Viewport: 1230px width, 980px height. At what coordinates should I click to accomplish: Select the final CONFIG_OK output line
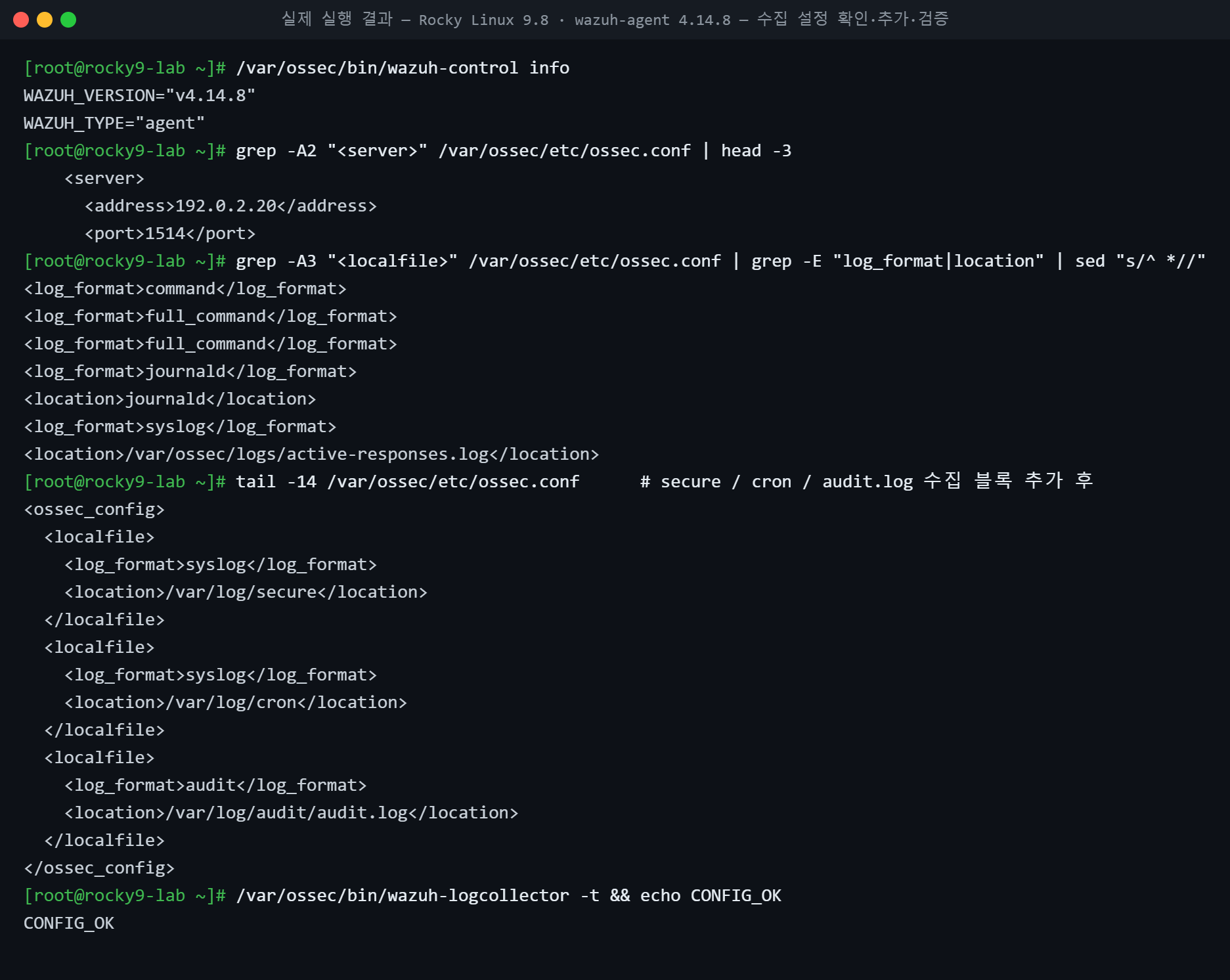click(x=69, y=923)
